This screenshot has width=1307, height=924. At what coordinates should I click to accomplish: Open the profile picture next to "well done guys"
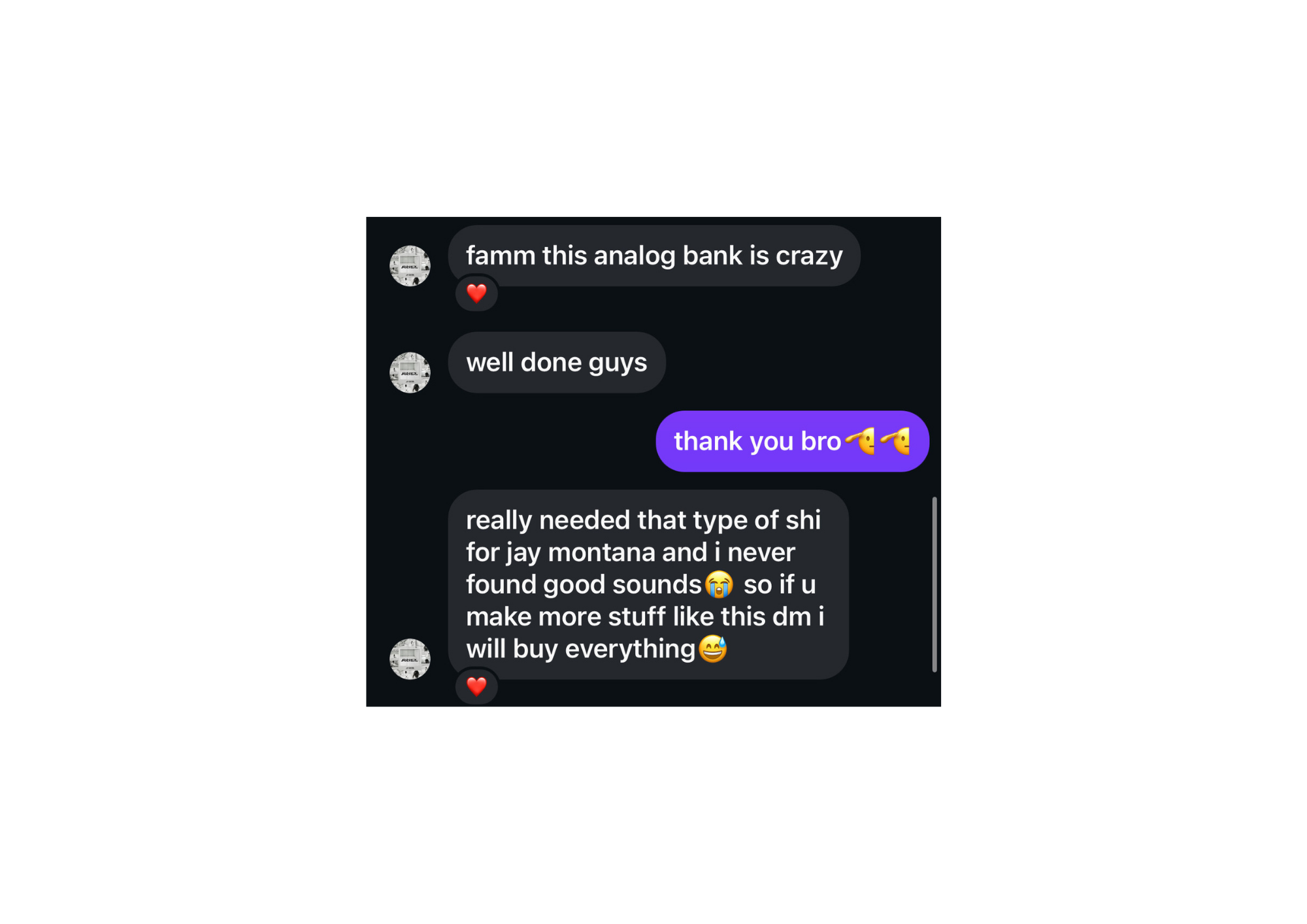410,372
